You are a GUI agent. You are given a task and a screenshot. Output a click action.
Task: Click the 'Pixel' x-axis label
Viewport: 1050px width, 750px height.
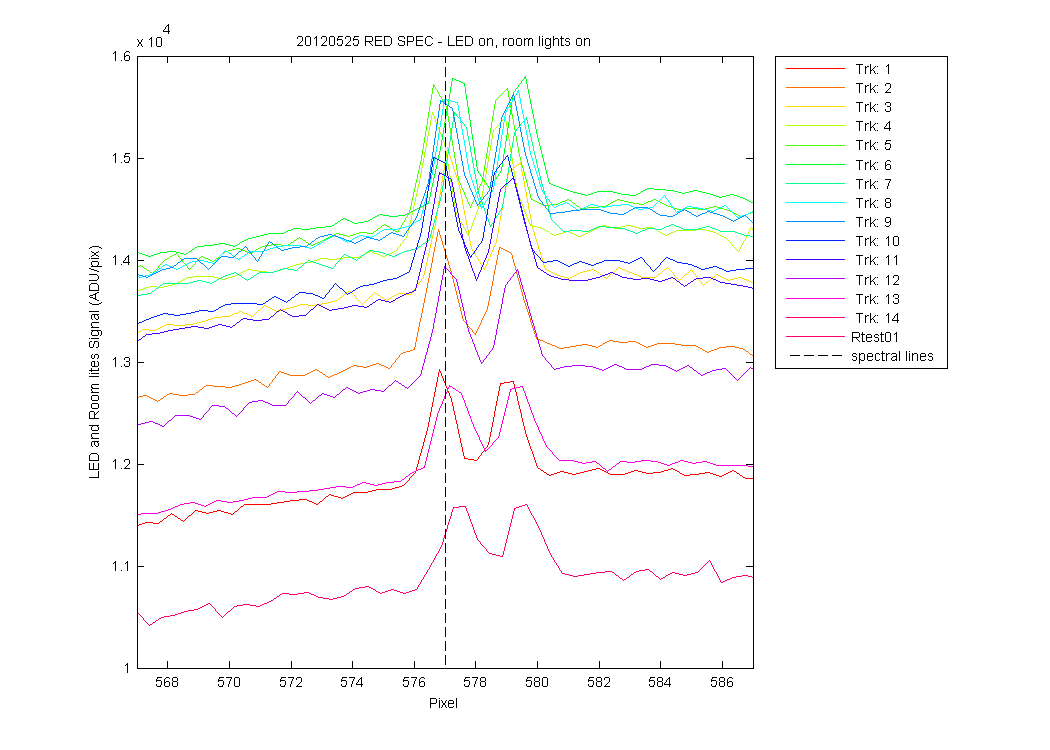point(443,703)
